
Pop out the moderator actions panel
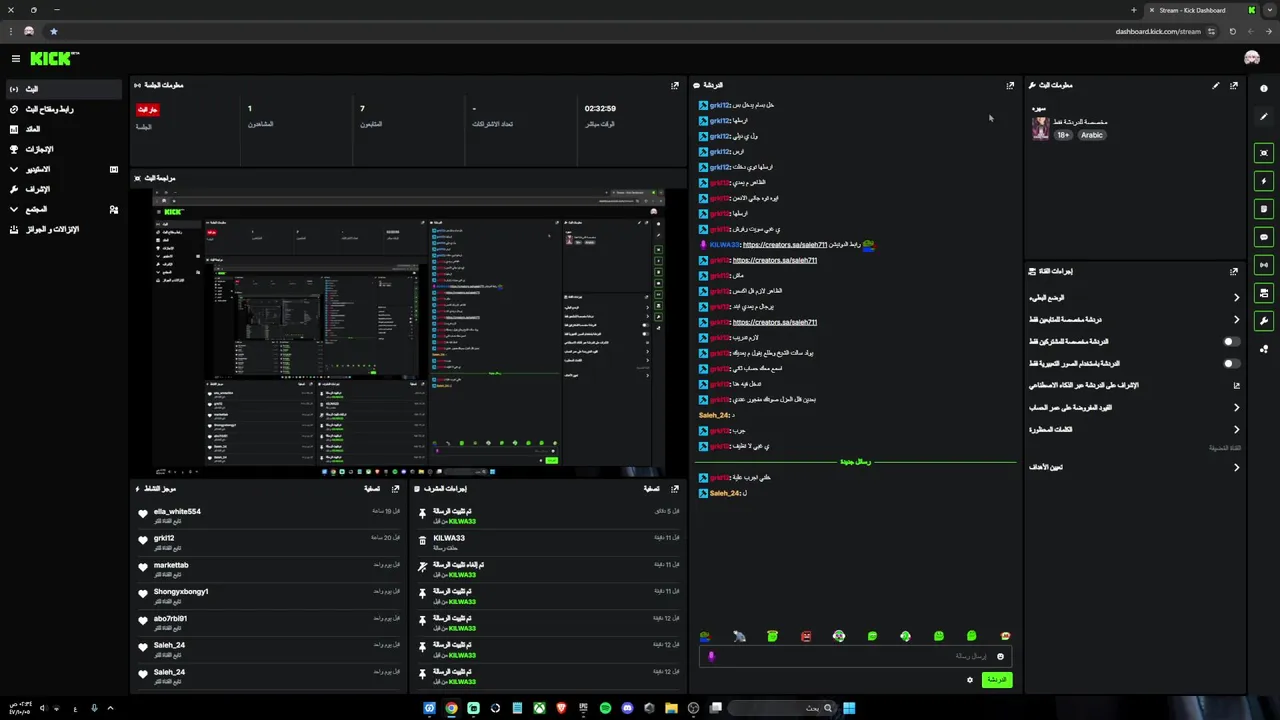pos(675,489)
